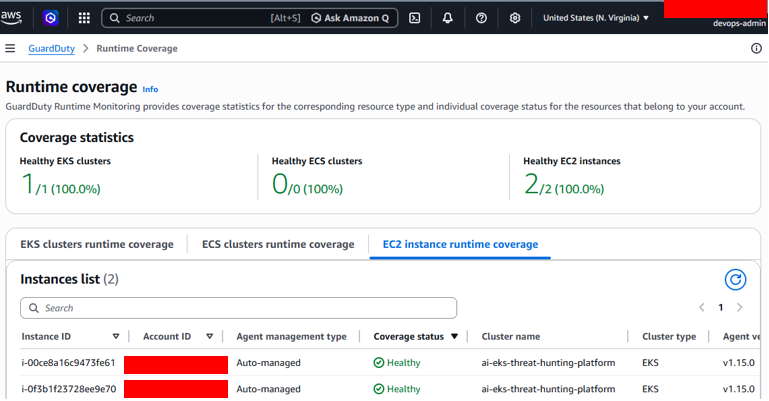Go to previous page arrow
This screenshot has height=401, width=769.
[x=702, y=307]
